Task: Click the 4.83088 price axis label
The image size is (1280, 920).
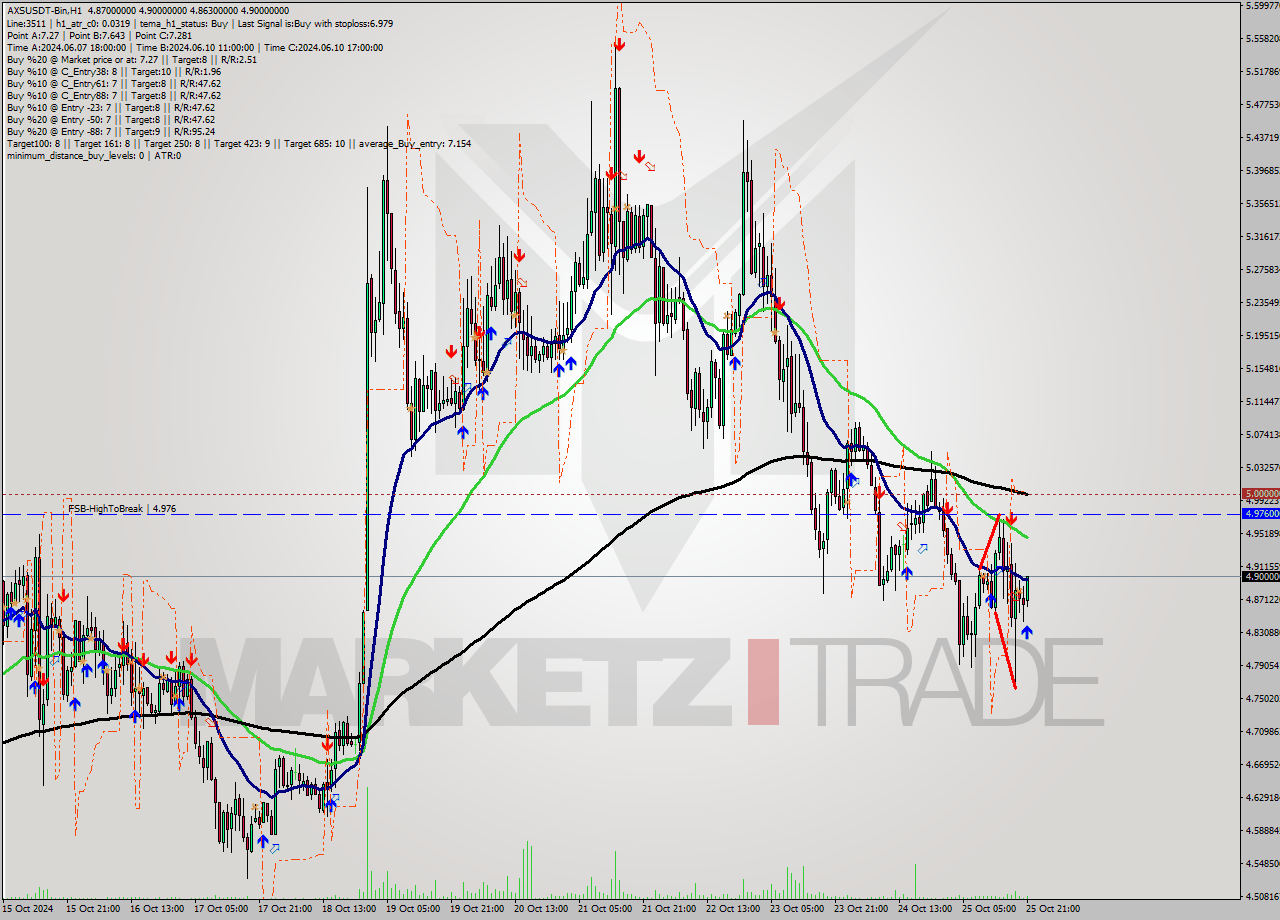Action: point(1262,632)
